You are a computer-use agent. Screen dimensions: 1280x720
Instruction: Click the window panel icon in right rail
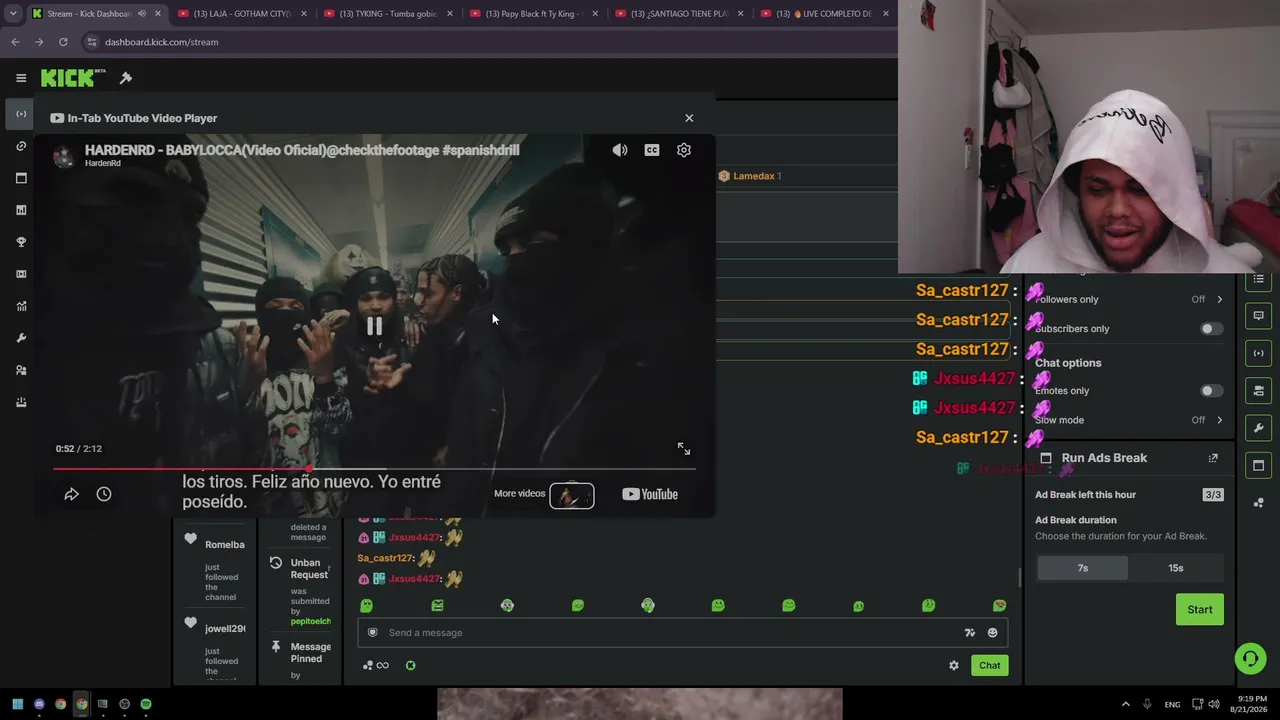[x=1259, y=465]
